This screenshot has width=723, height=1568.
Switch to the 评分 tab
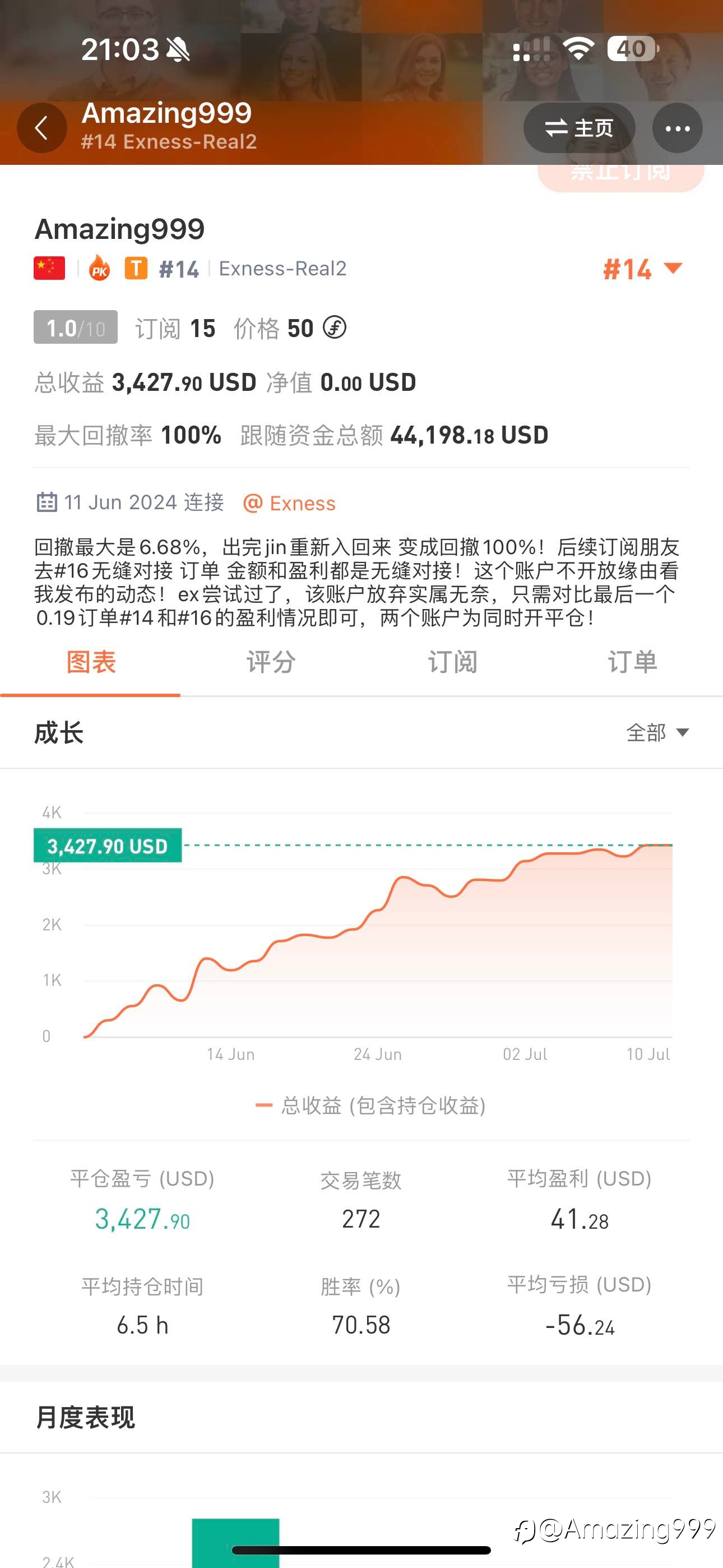[271, 662]
